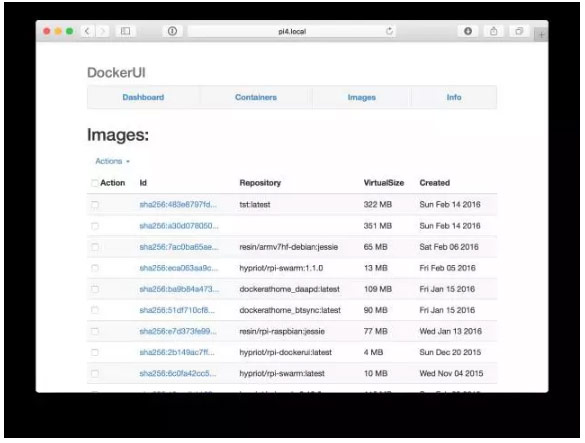585x443 pixels.
Task: Add a new tab with plus button
Action: click(x=541, y=35)
